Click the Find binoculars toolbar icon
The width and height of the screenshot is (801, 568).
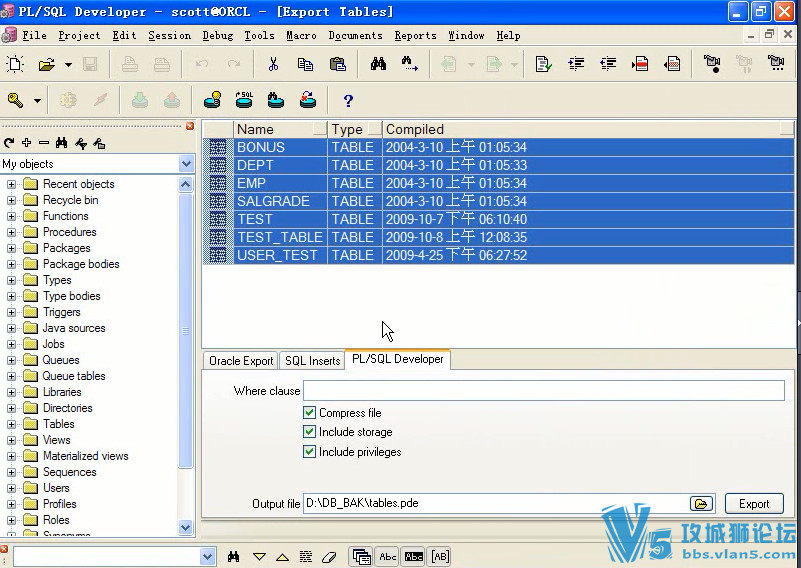click(379, 64)
